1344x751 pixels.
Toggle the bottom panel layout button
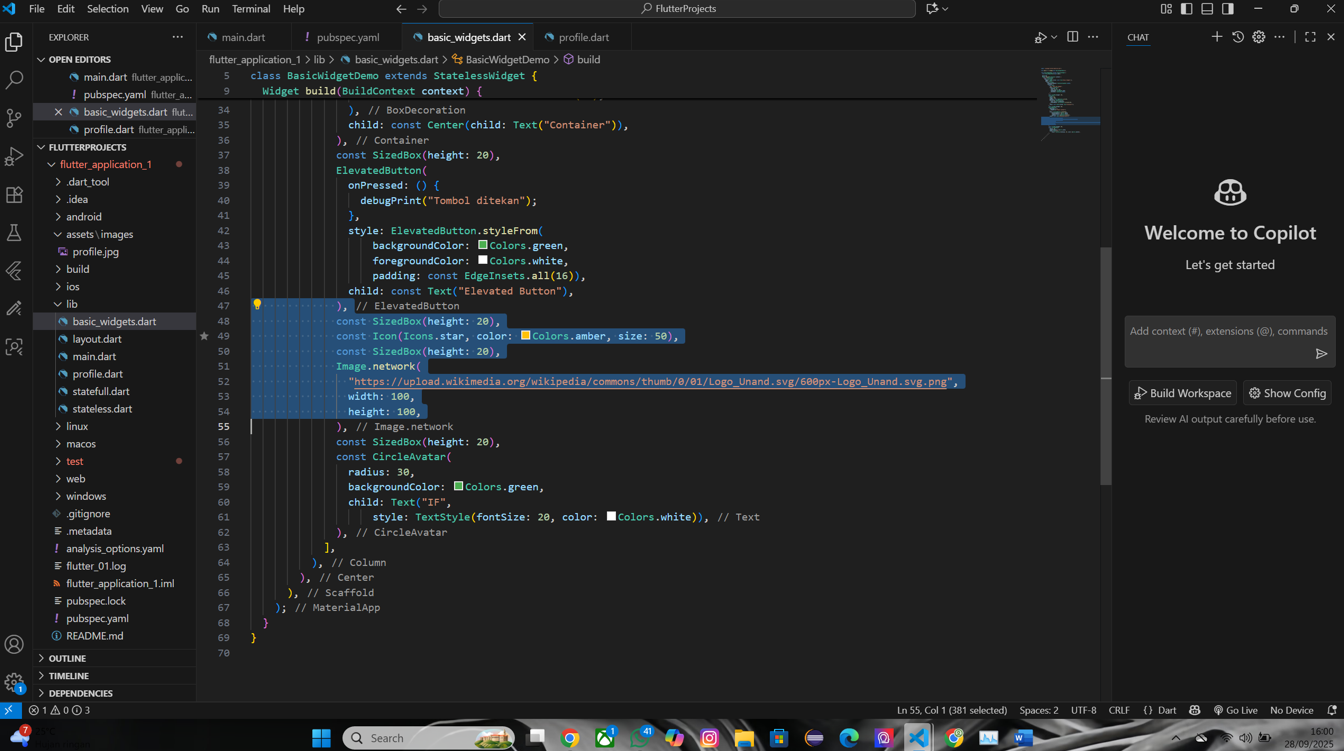click(x=1207, y=9)
